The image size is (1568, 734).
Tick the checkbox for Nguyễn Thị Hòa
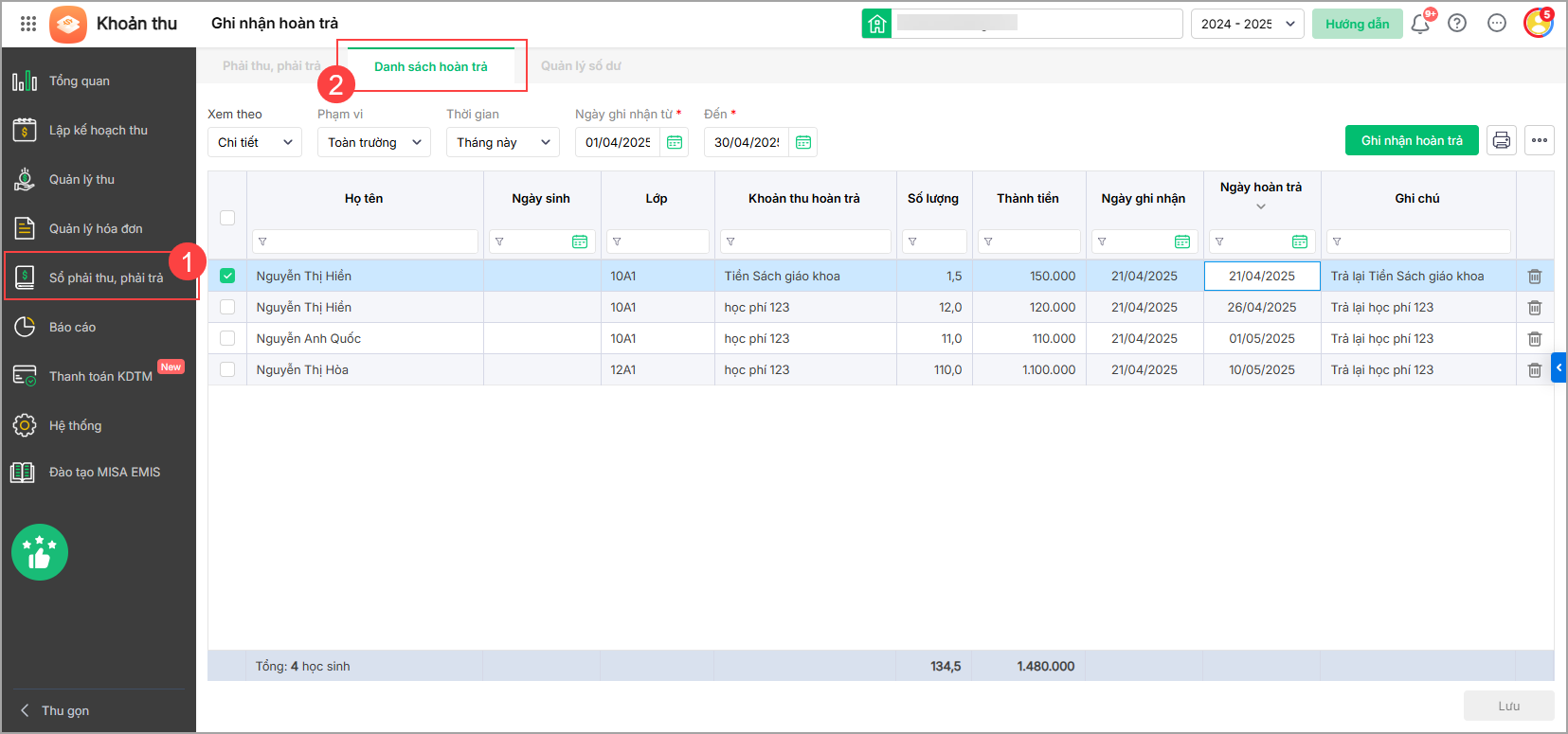227,369
